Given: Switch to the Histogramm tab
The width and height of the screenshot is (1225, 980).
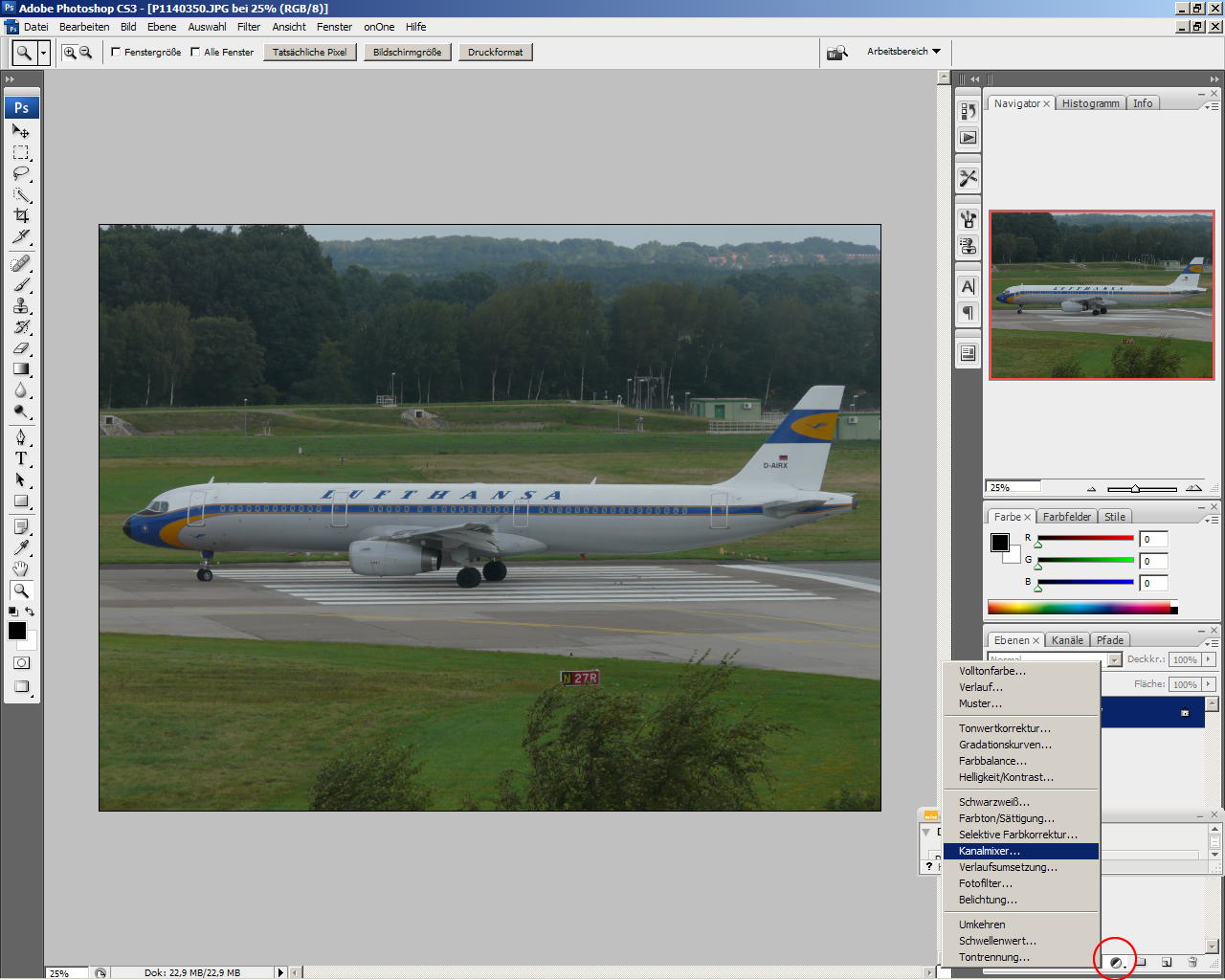Looking at the screenshot, I should [x=1090, y=103].
